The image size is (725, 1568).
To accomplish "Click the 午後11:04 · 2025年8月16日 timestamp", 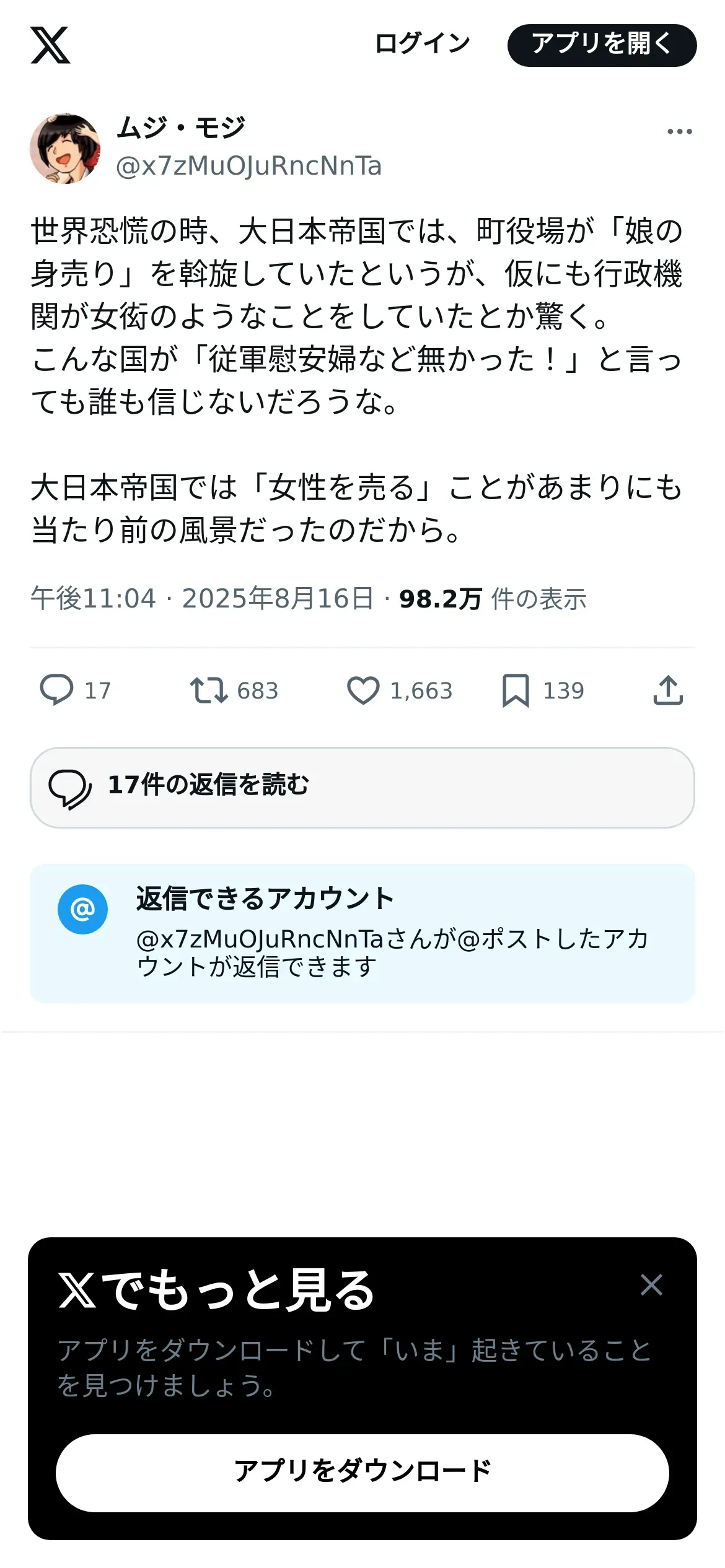I will pos(202,598).
